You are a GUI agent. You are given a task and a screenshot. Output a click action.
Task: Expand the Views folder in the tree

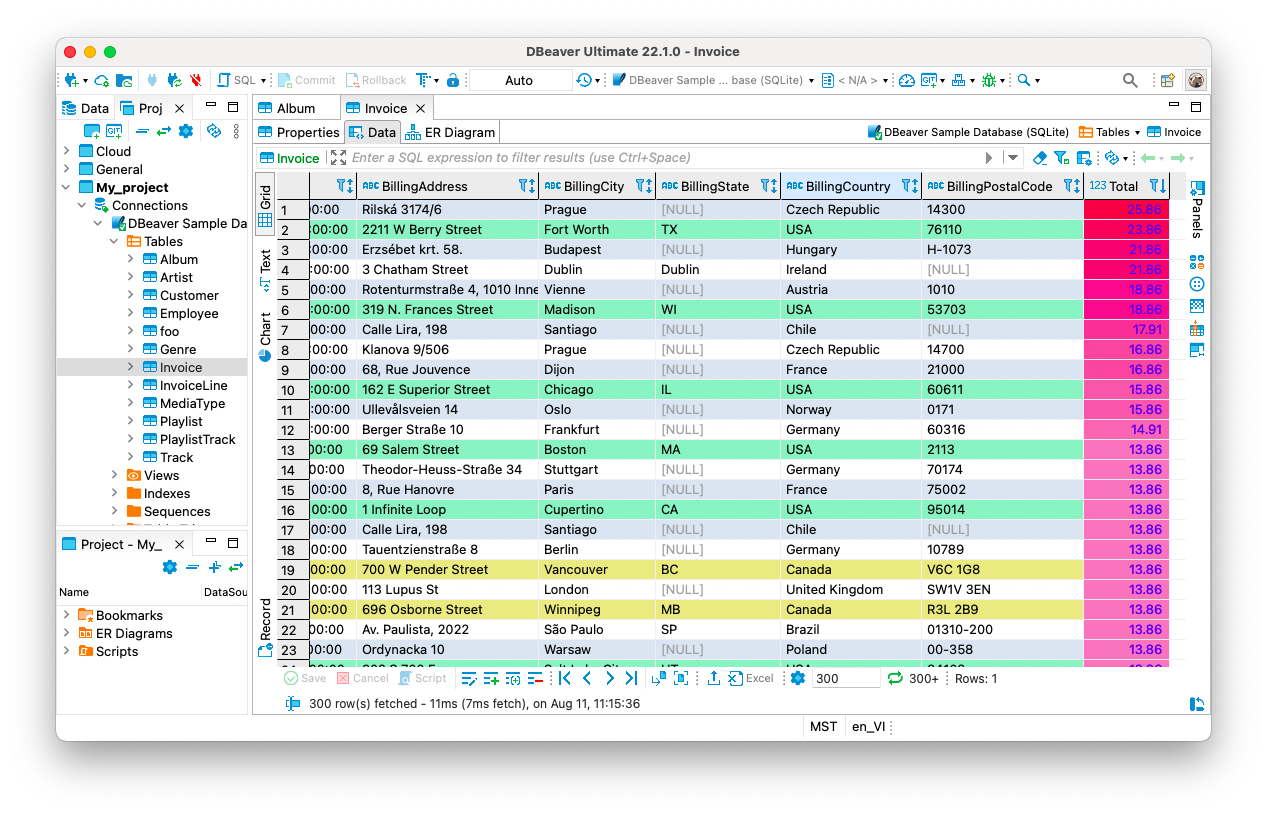tap(116, 475)
